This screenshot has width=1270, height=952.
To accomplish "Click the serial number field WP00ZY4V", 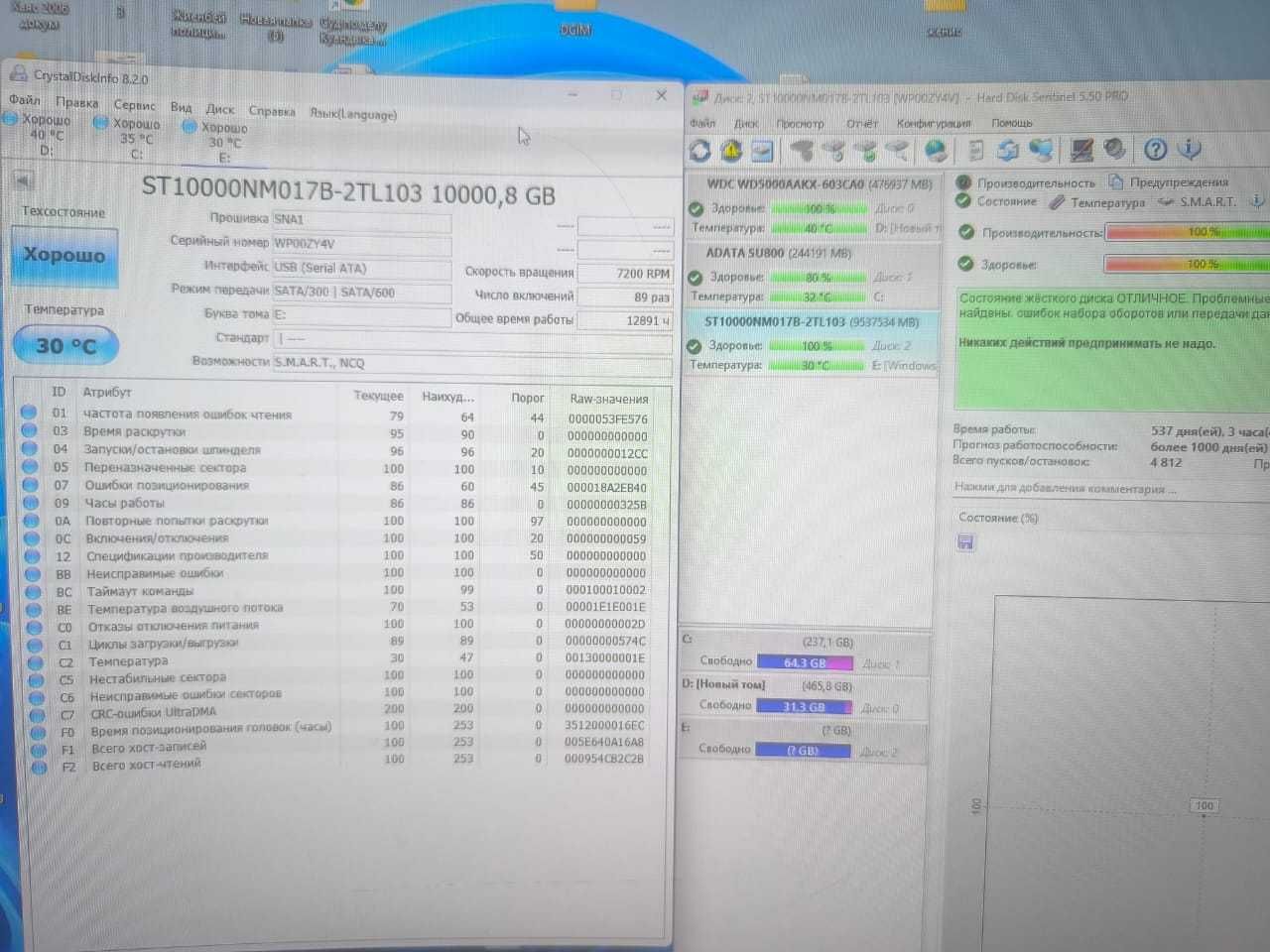I will click(361, 245).
